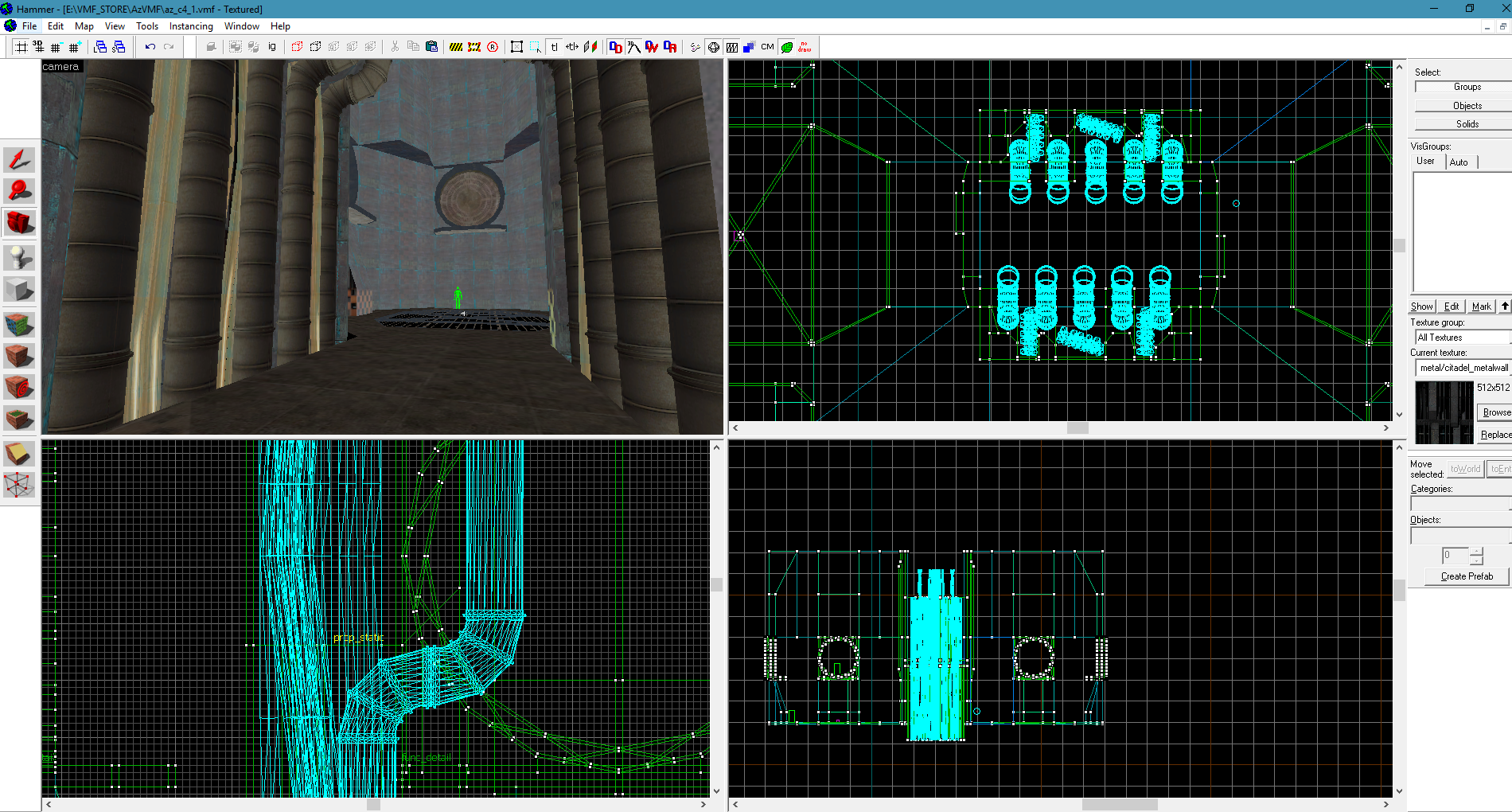Open the Instancing menu
The width and height of the screenshot is (1512, 812).
(x=191, y=26)
